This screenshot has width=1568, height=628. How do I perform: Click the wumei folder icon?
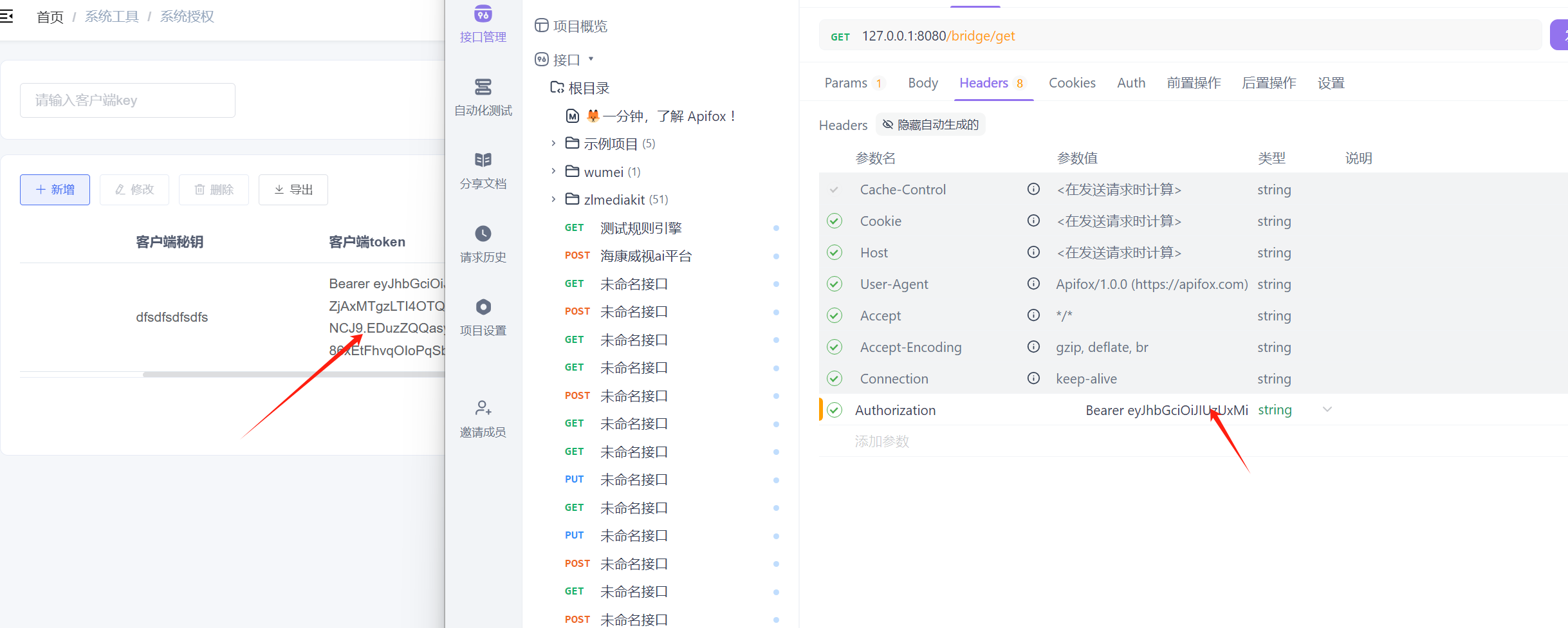pyautogui.click(x=572, y=171)
